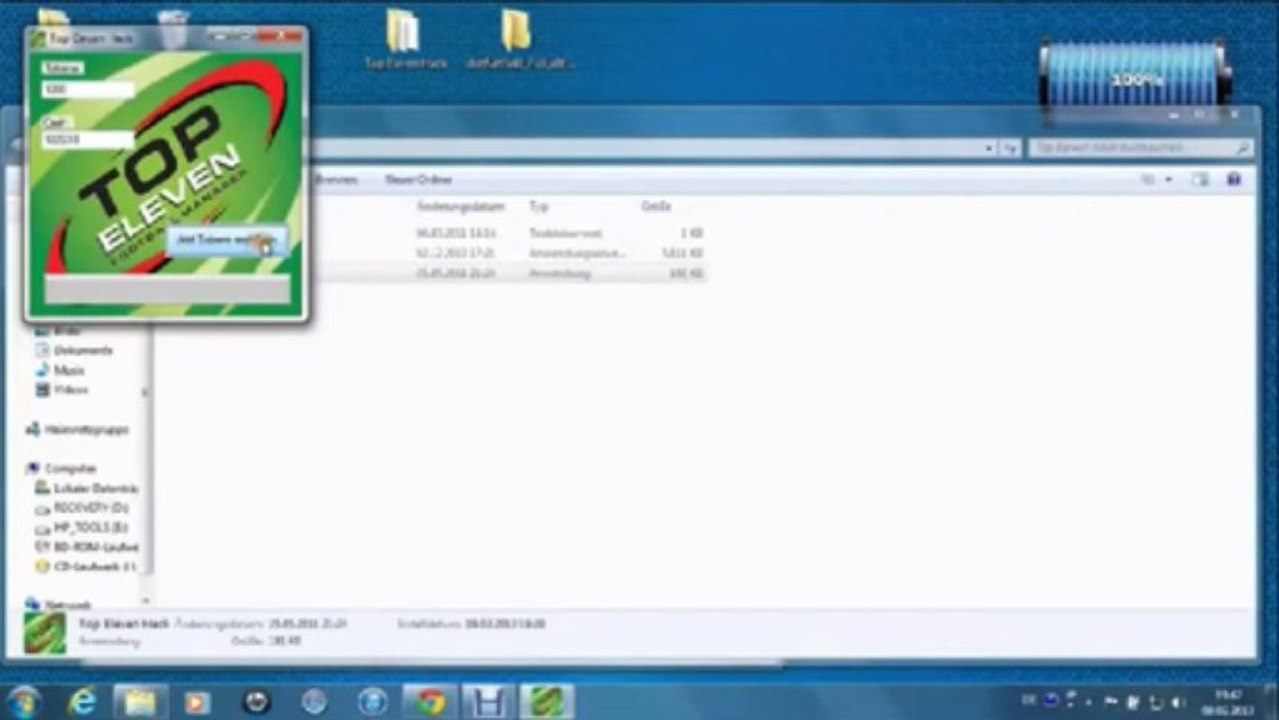Open Videos in the navigation pane
Viewport: 1279px width, 720px height.
(x=70, y=390)
